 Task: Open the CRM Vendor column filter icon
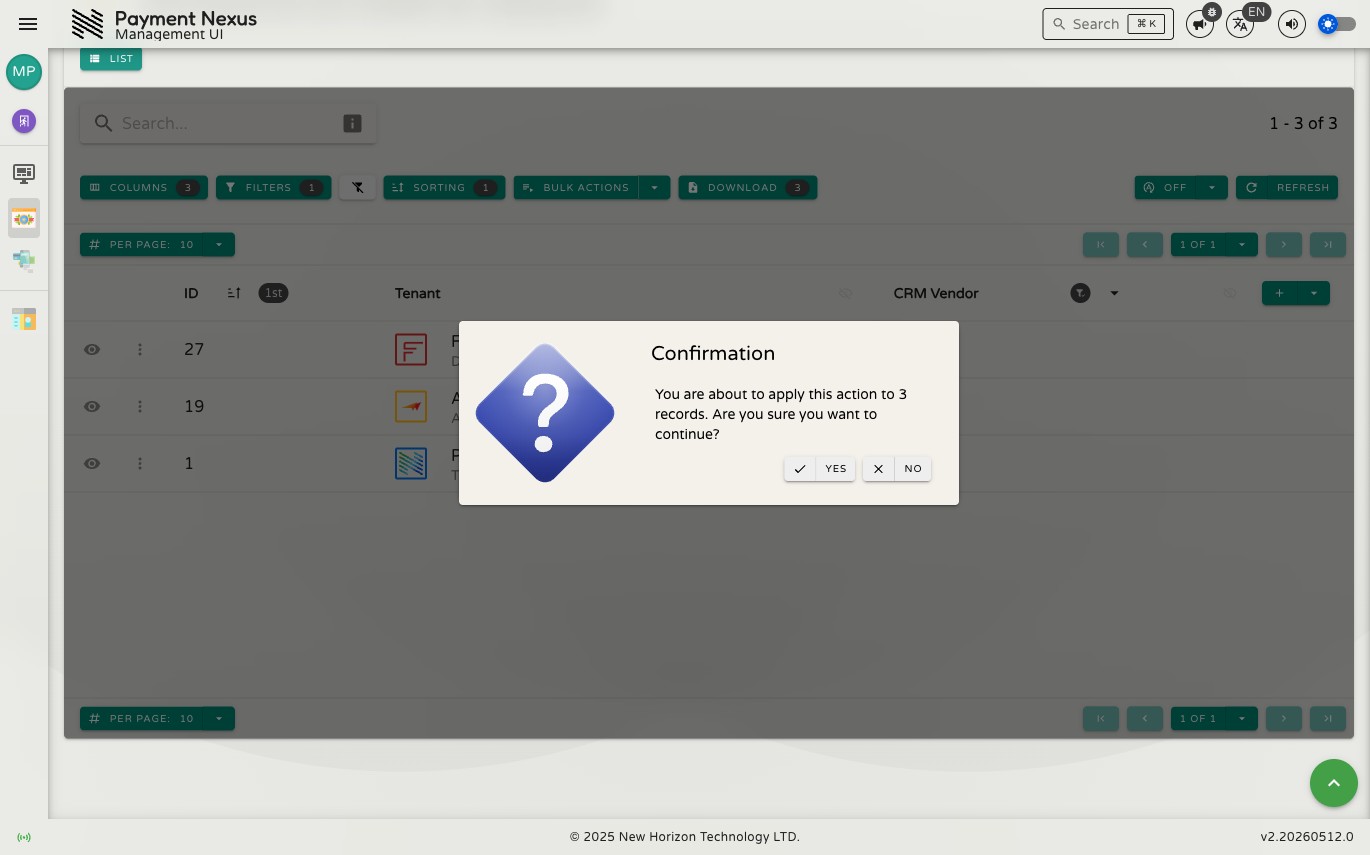(x=1080, y=293)
